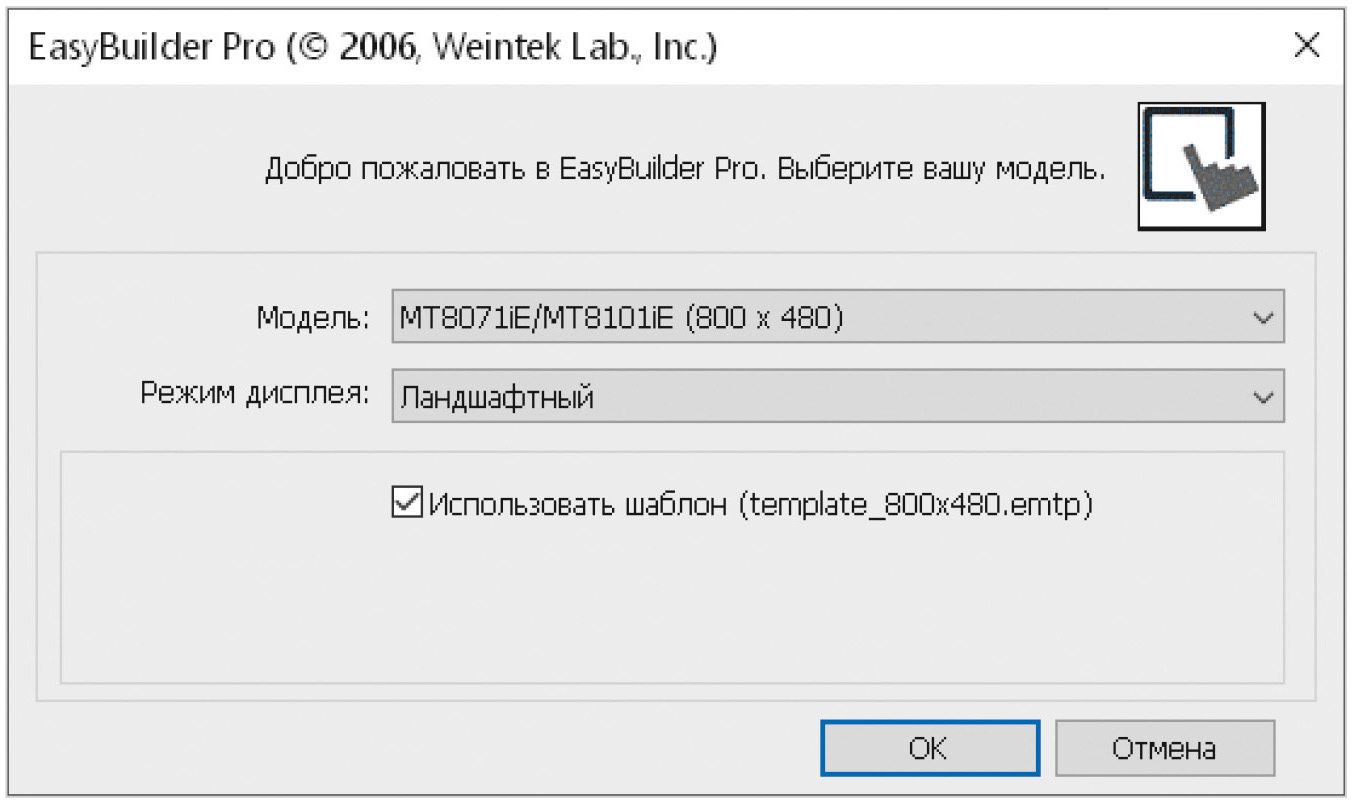Click the Отмена button
Image resolution: width=1353 pixels, height=804 pixels.
tap(1165, 748)
